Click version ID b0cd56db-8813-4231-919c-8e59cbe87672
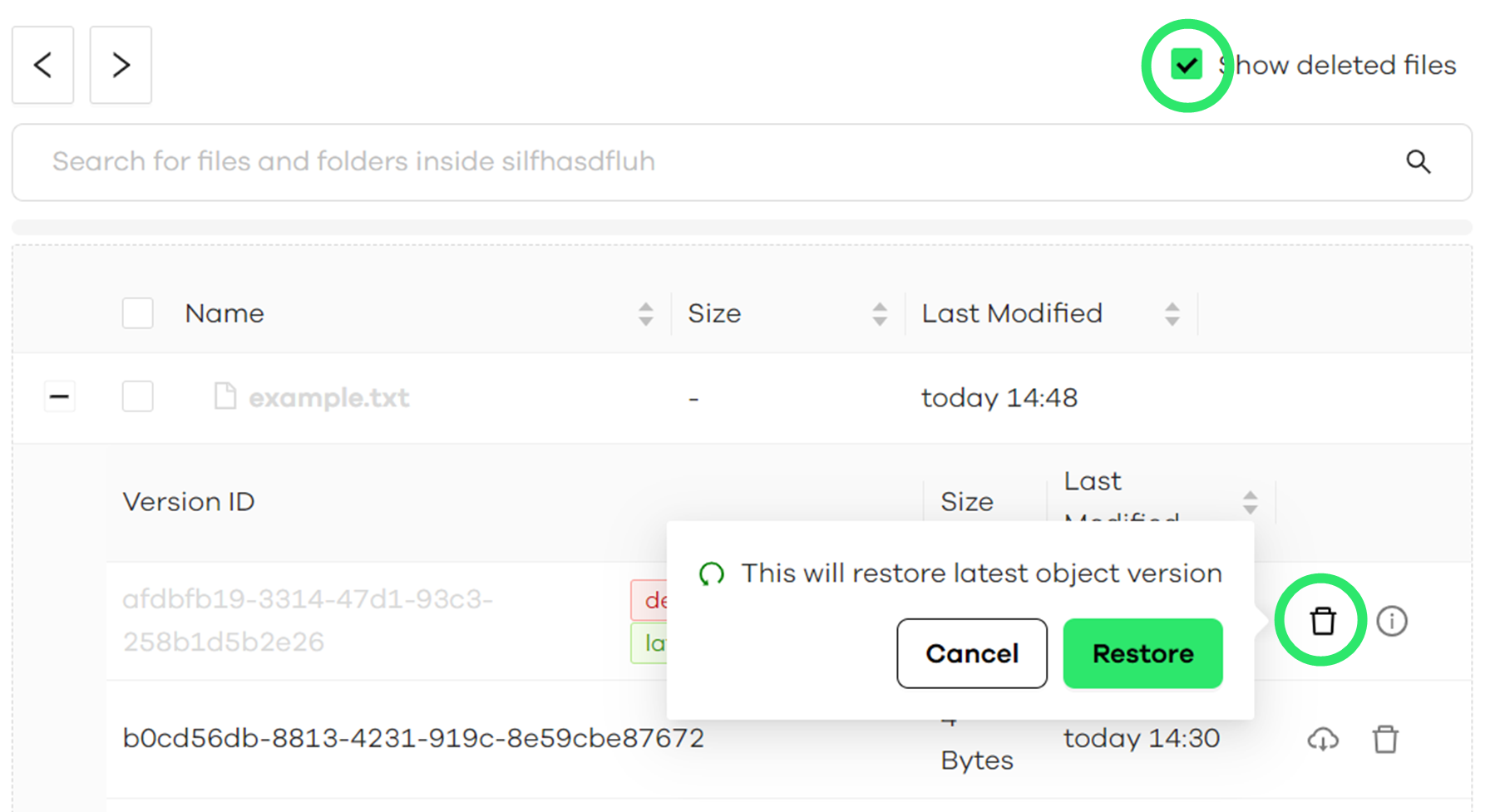 (x=413, y=738)
